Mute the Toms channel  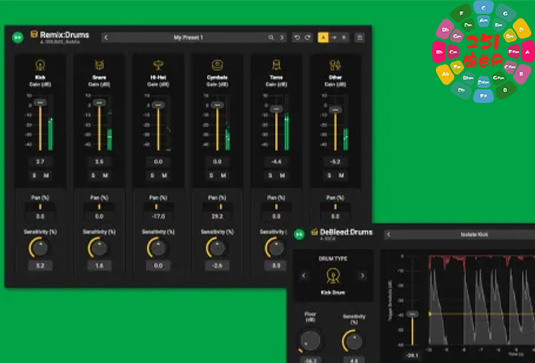(x=283, y=175)
